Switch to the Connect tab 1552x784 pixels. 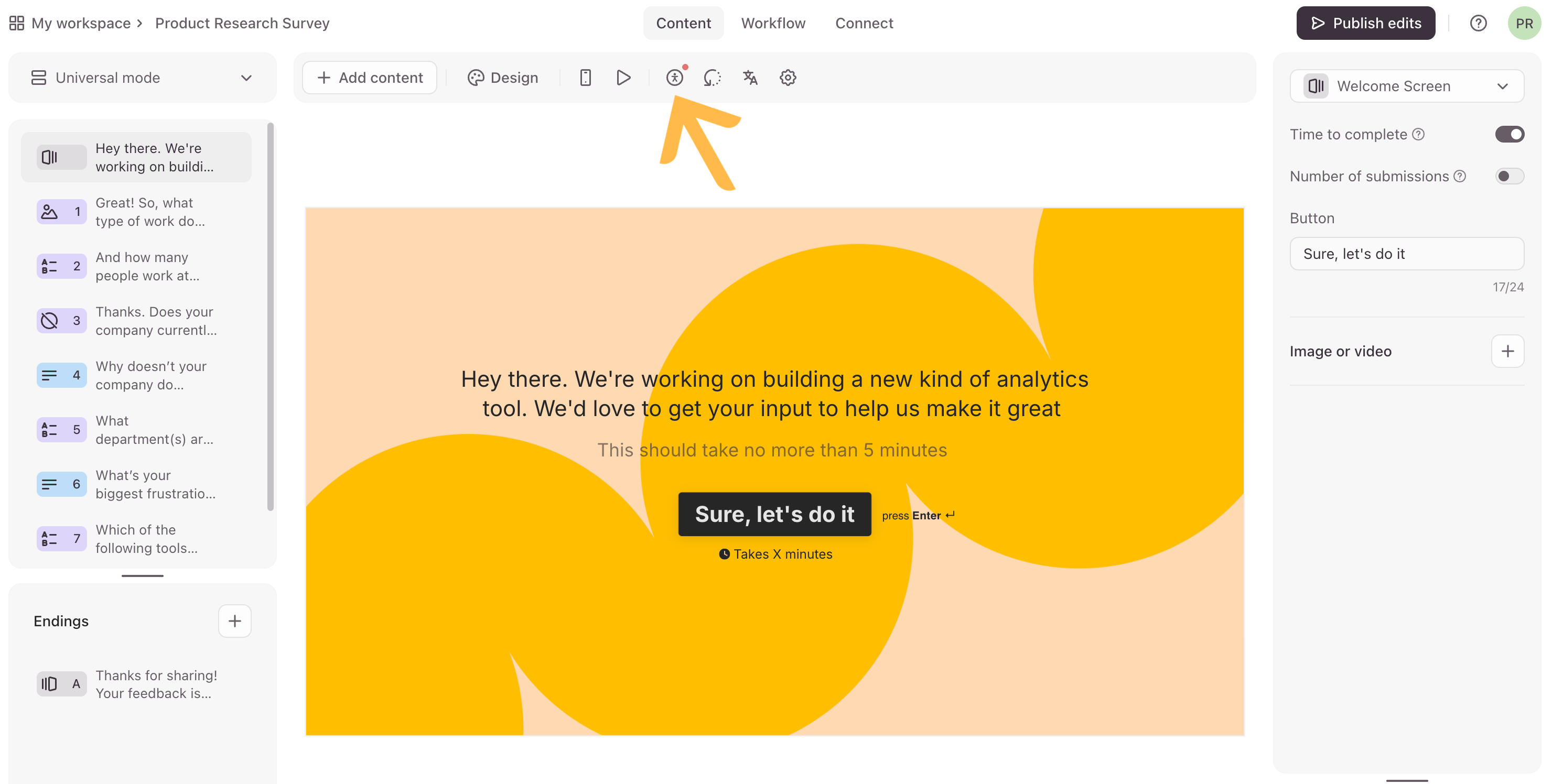point(864,23)
